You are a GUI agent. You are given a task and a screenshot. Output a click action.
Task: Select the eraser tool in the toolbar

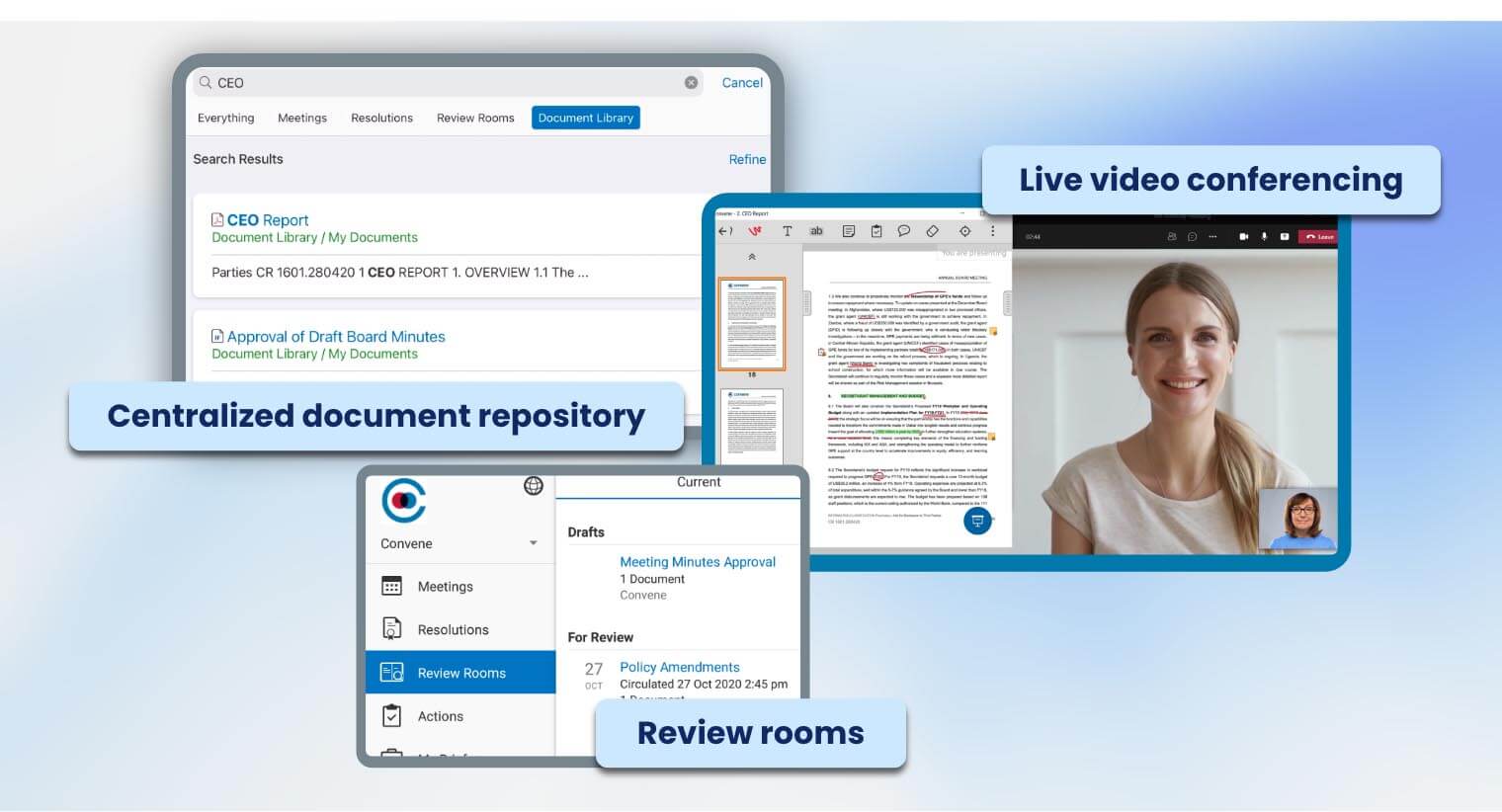(x=933, y=231)
